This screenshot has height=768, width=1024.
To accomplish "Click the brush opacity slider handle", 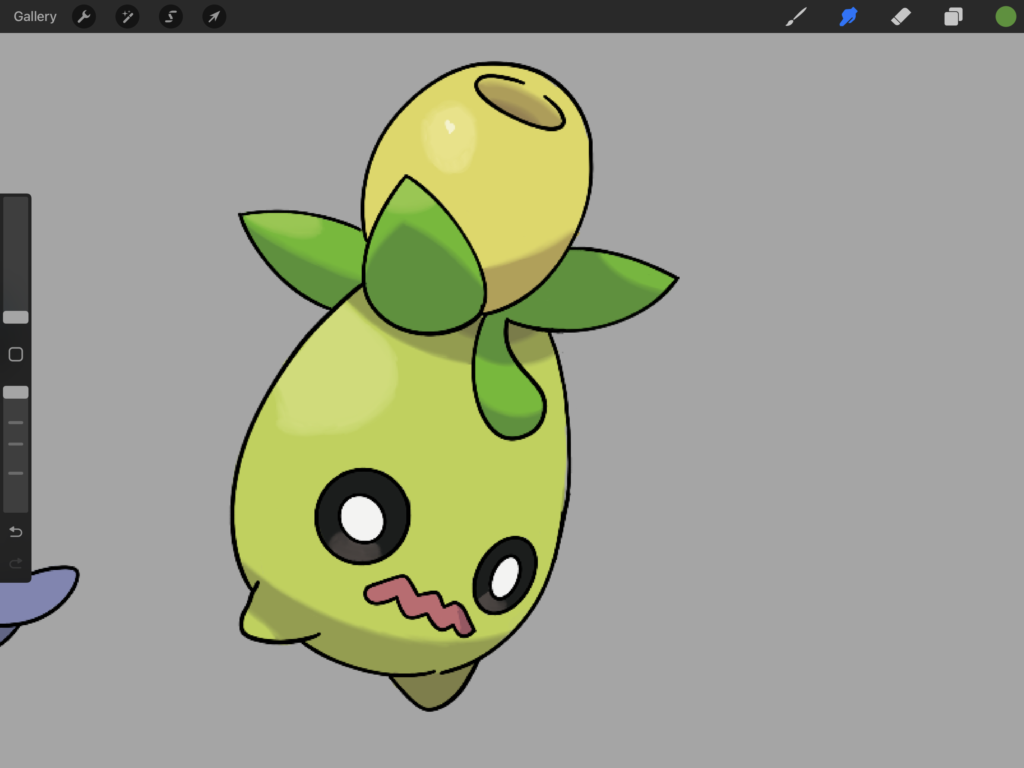I will (16, 392).
